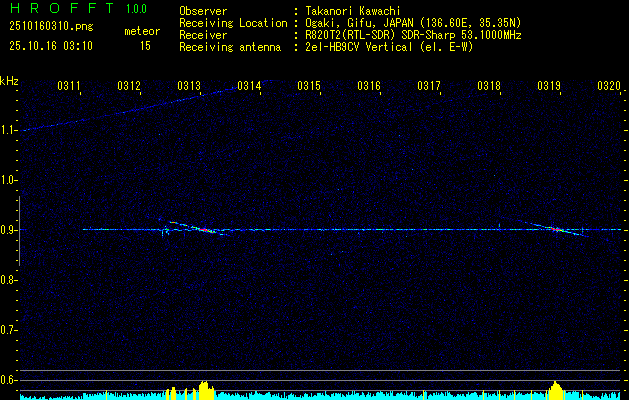Screen dimensions: 629x400
Task: Click time axis label 0316
Action: coord(369,85)
